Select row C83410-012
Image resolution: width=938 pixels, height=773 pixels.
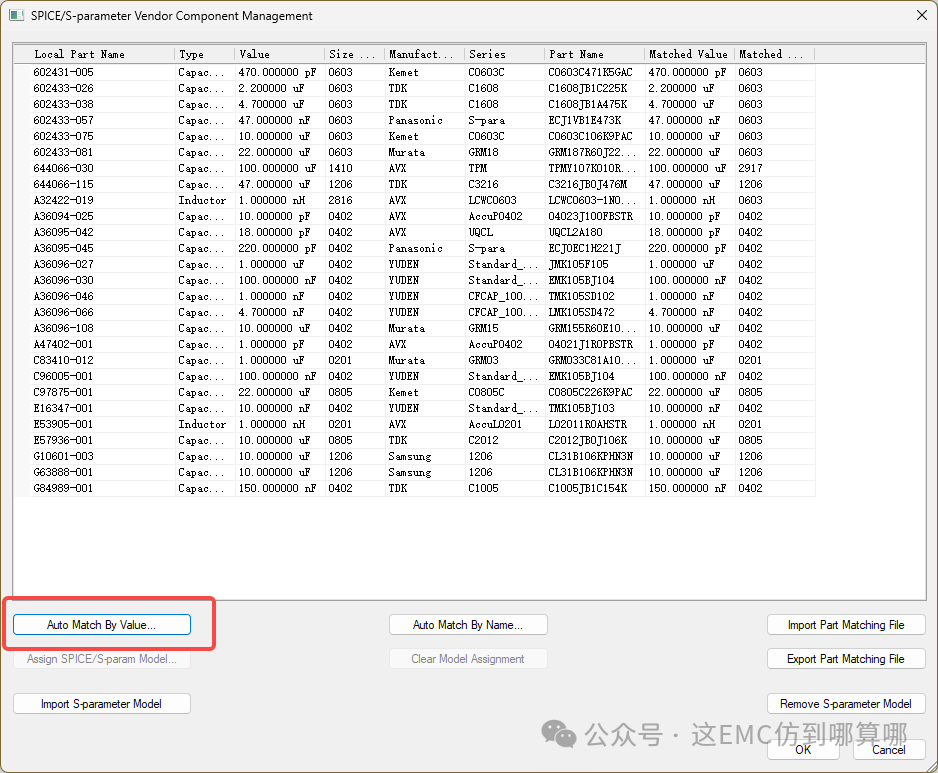415,360
